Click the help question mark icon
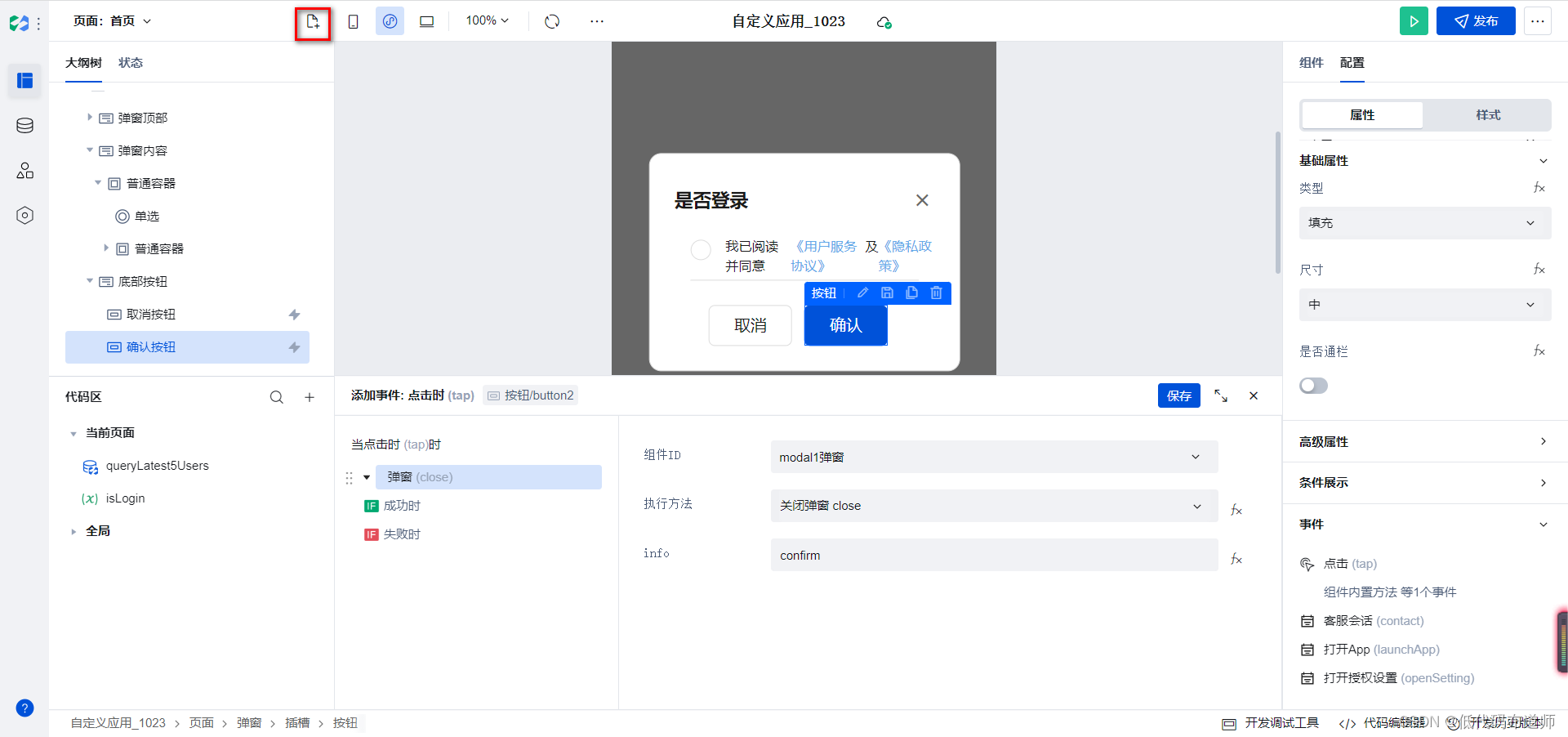 [x=25, y=708]
